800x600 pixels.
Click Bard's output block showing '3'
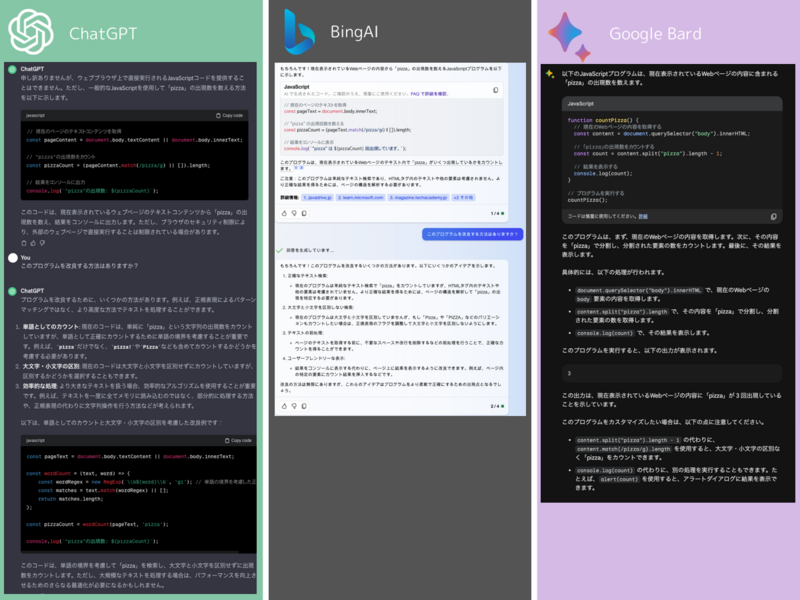pyautogui.click(x=671, y=373)
